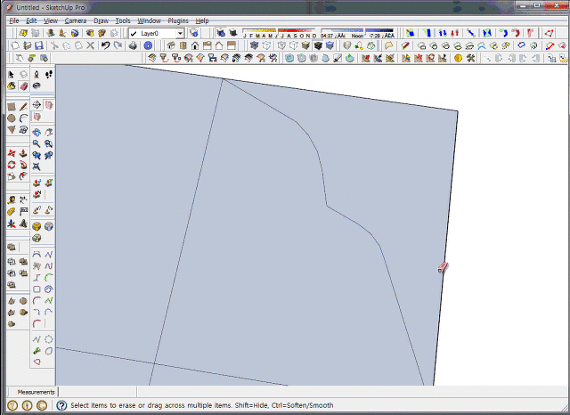Screen dimensions: 570x415
Task: Pick the Eraser tool
Action: coord(24,86)
